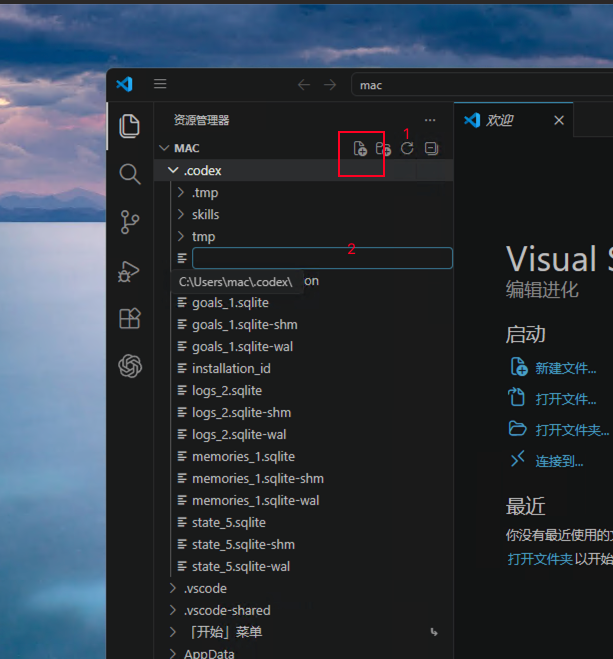Go forward with the right arrow
This screenshot has width=613, height=659.
[330, 85]
